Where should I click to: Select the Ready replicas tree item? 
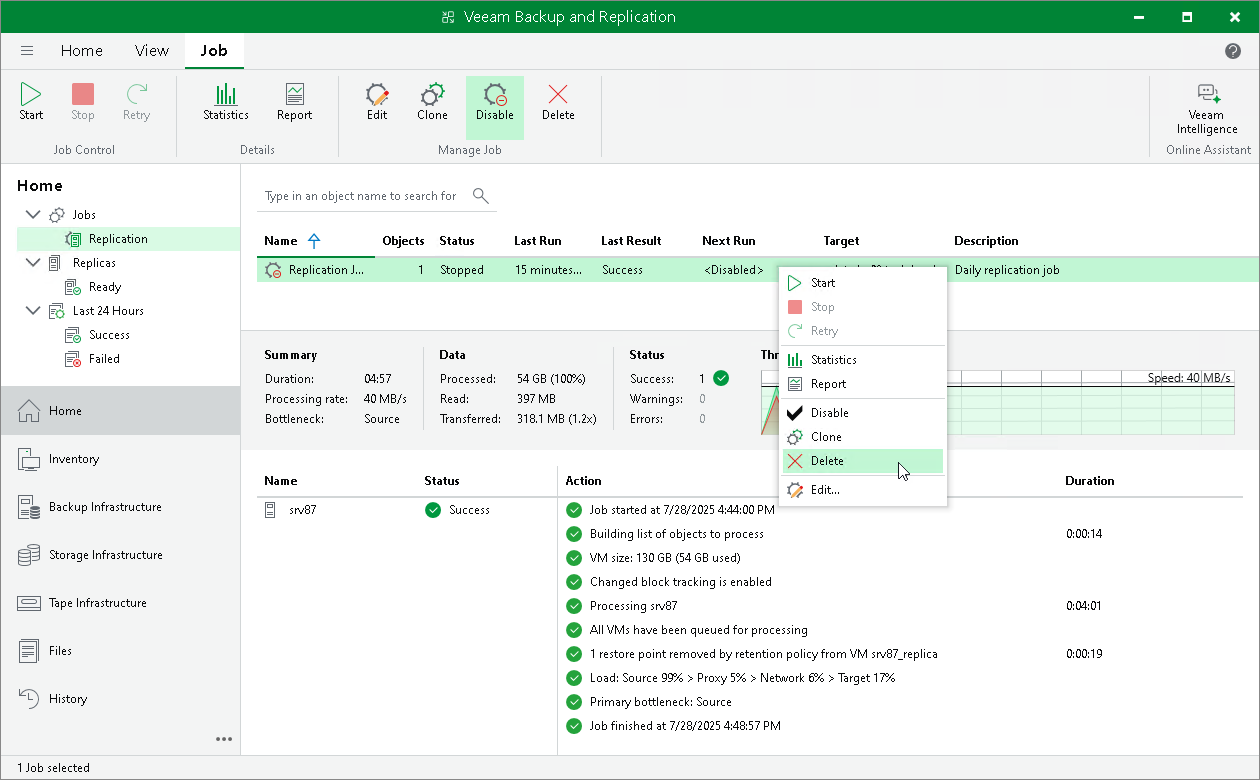[105, 287]
